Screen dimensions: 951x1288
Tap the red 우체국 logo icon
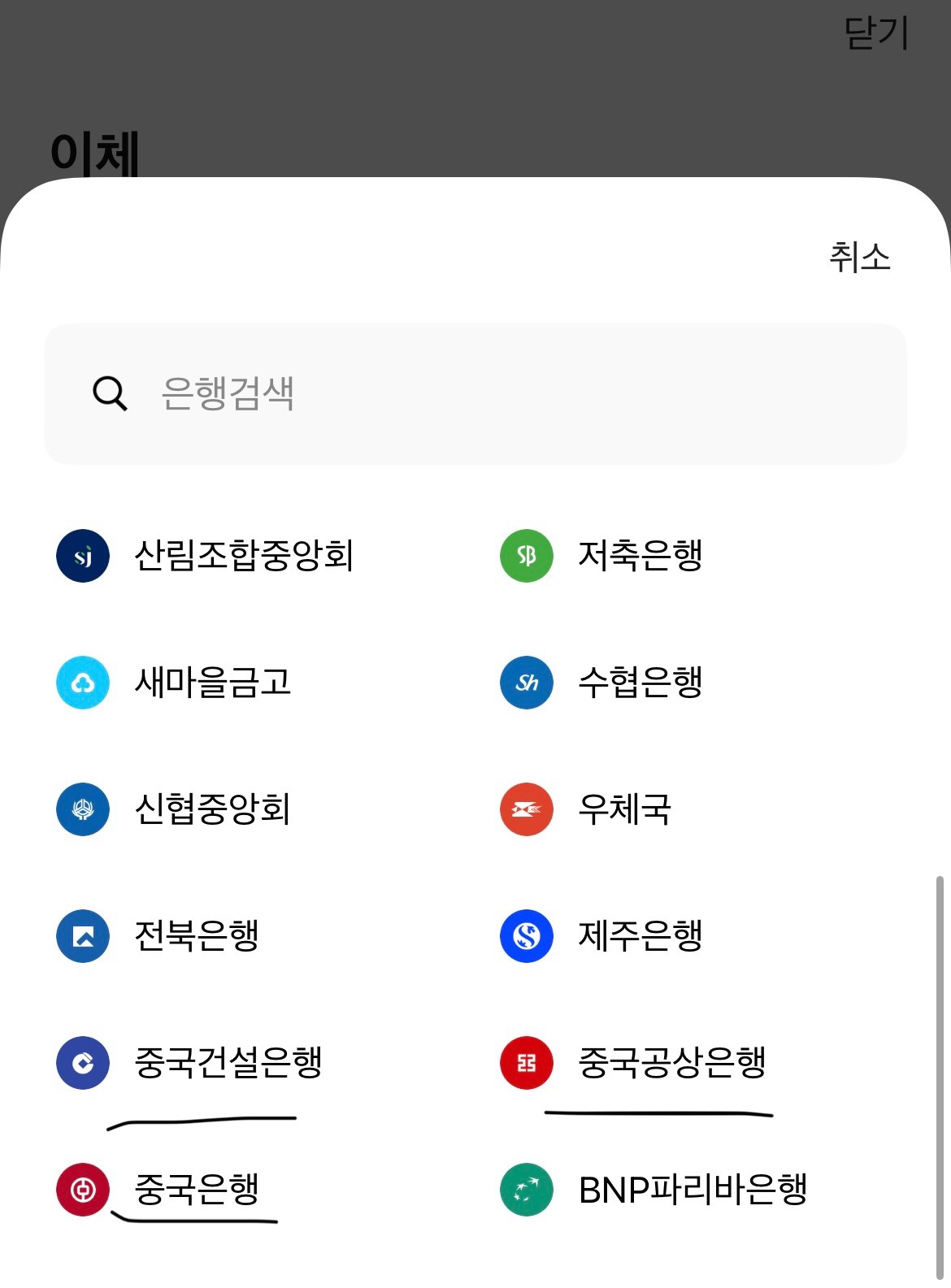[x=527, y=809]
